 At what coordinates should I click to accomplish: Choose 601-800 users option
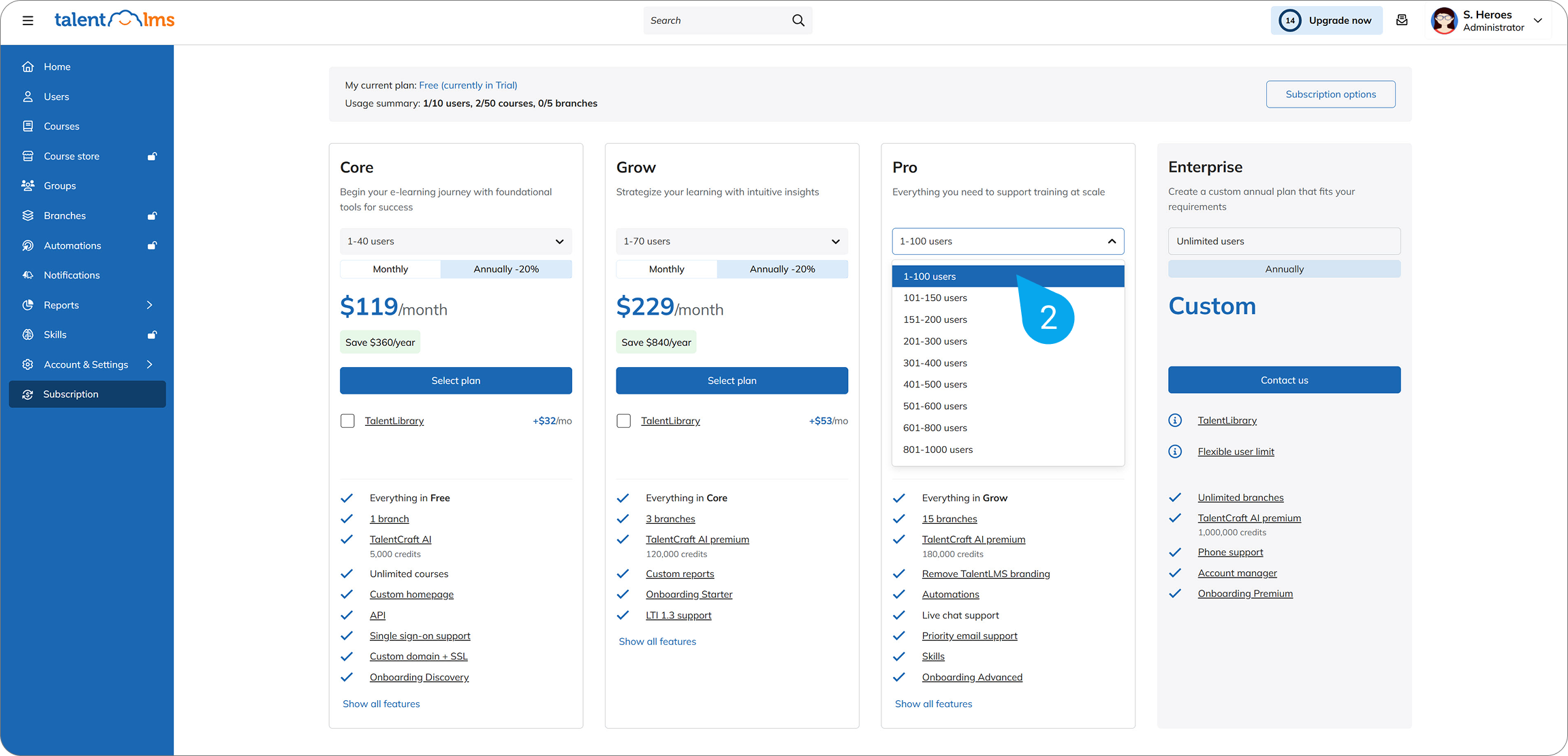[1008, 428]
